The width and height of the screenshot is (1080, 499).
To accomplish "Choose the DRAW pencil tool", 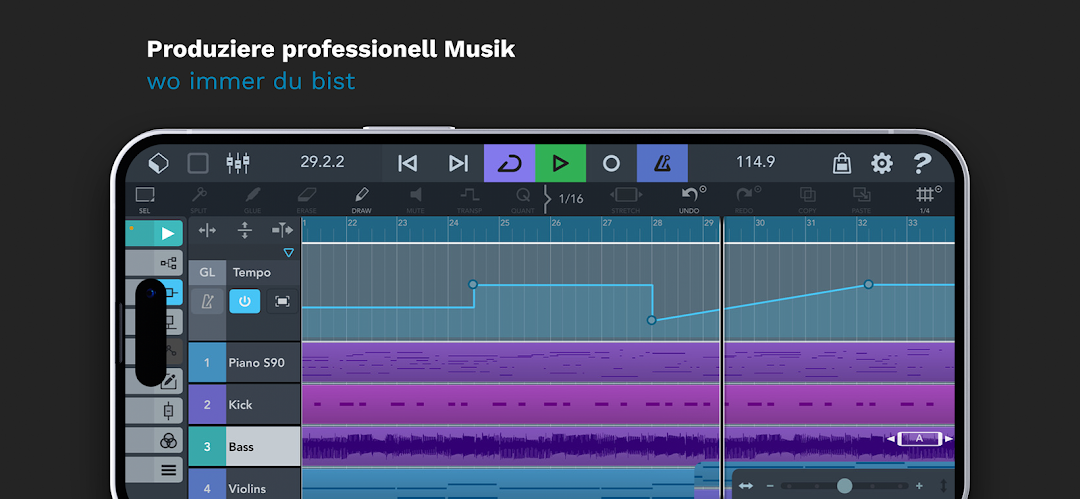I will pos(361,200).
